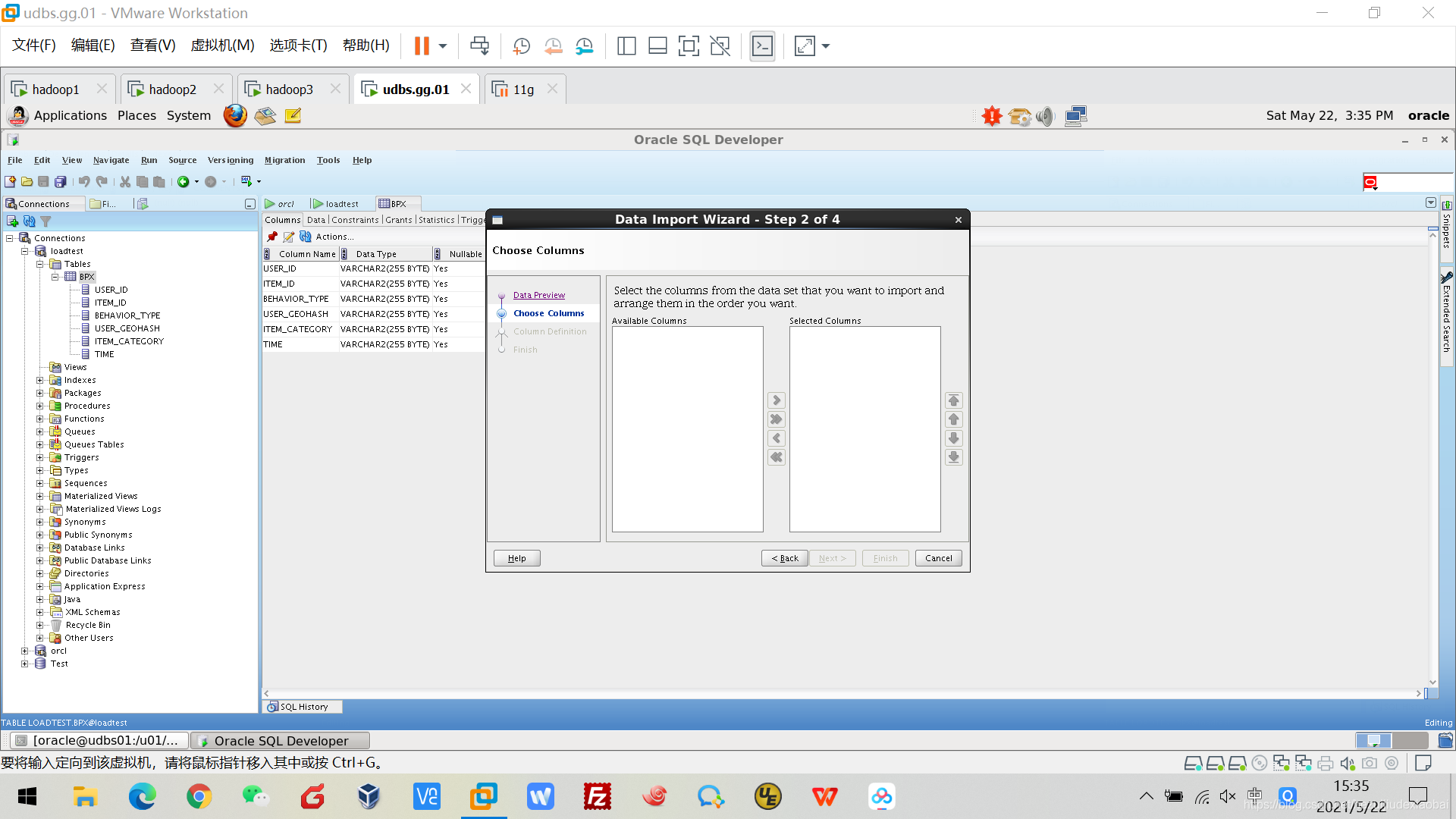This screenshot has width=1456, height=819.
Task: Open the Migration menu
Action: pos(284,160)
